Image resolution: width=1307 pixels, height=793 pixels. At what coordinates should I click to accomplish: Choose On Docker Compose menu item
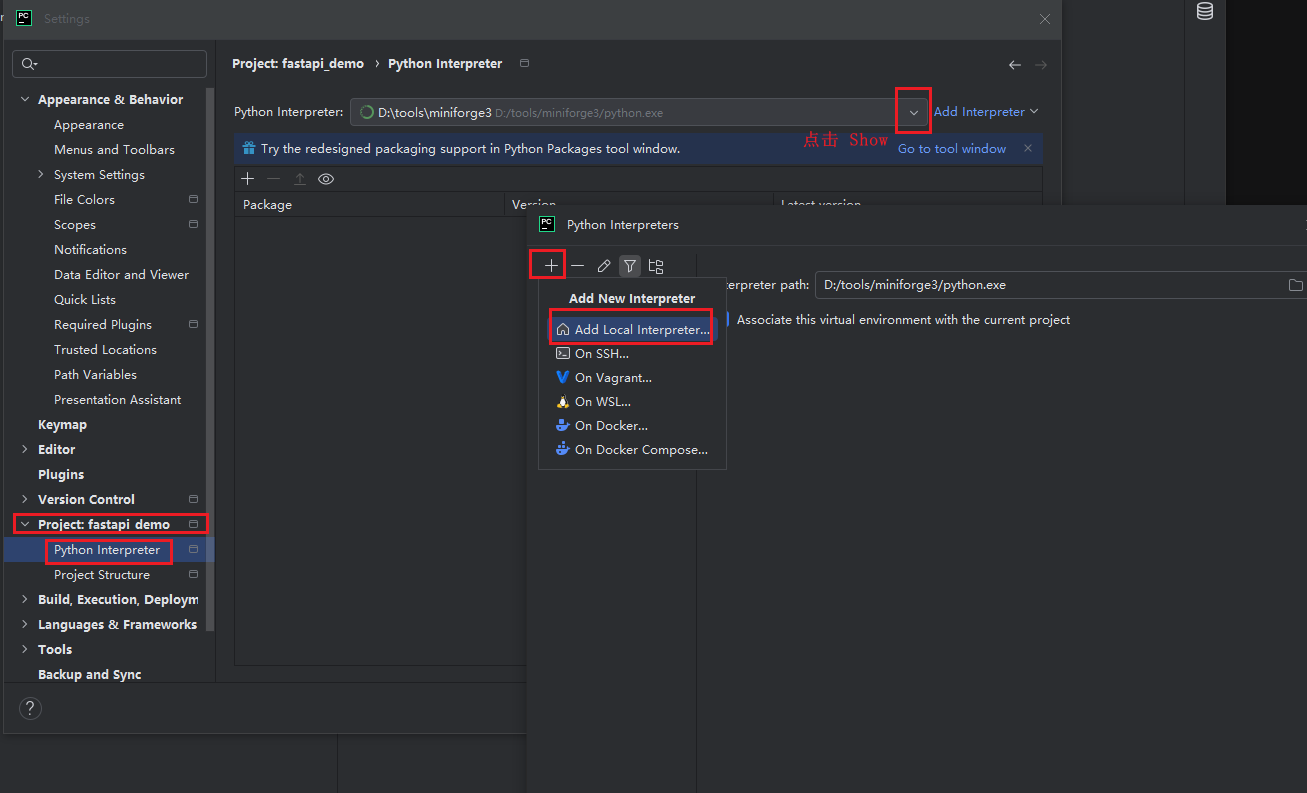[640, 450]
